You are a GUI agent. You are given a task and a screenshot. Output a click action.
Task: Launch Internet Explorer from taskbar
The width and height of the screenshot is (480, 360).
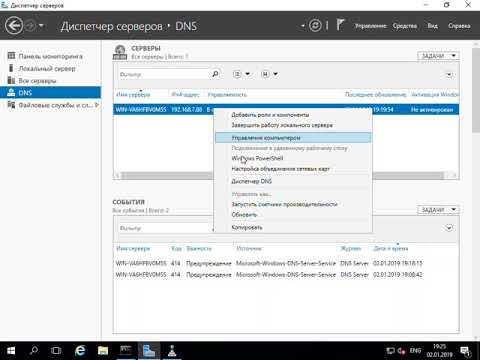(80, 351)
